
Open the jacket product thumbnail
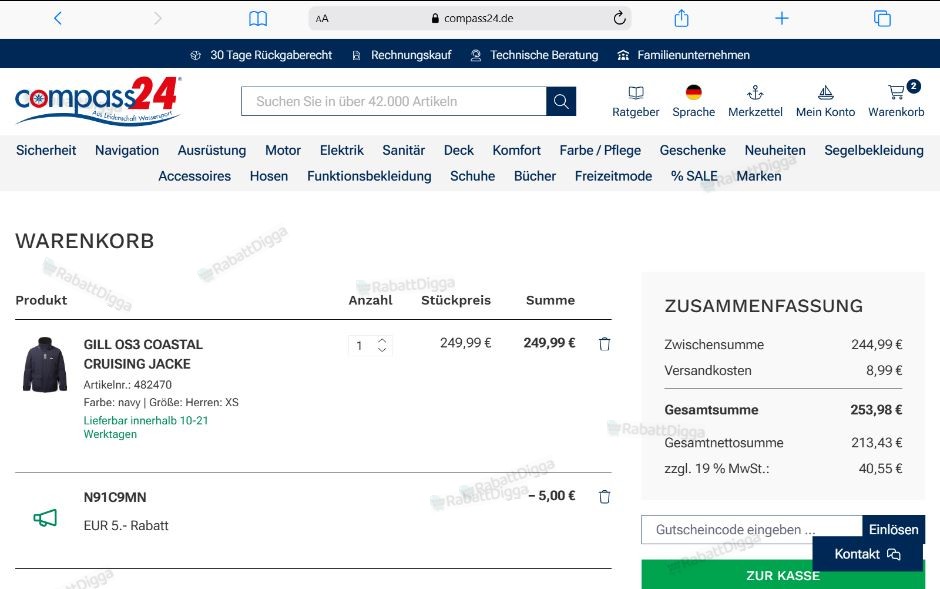[45, 365]
